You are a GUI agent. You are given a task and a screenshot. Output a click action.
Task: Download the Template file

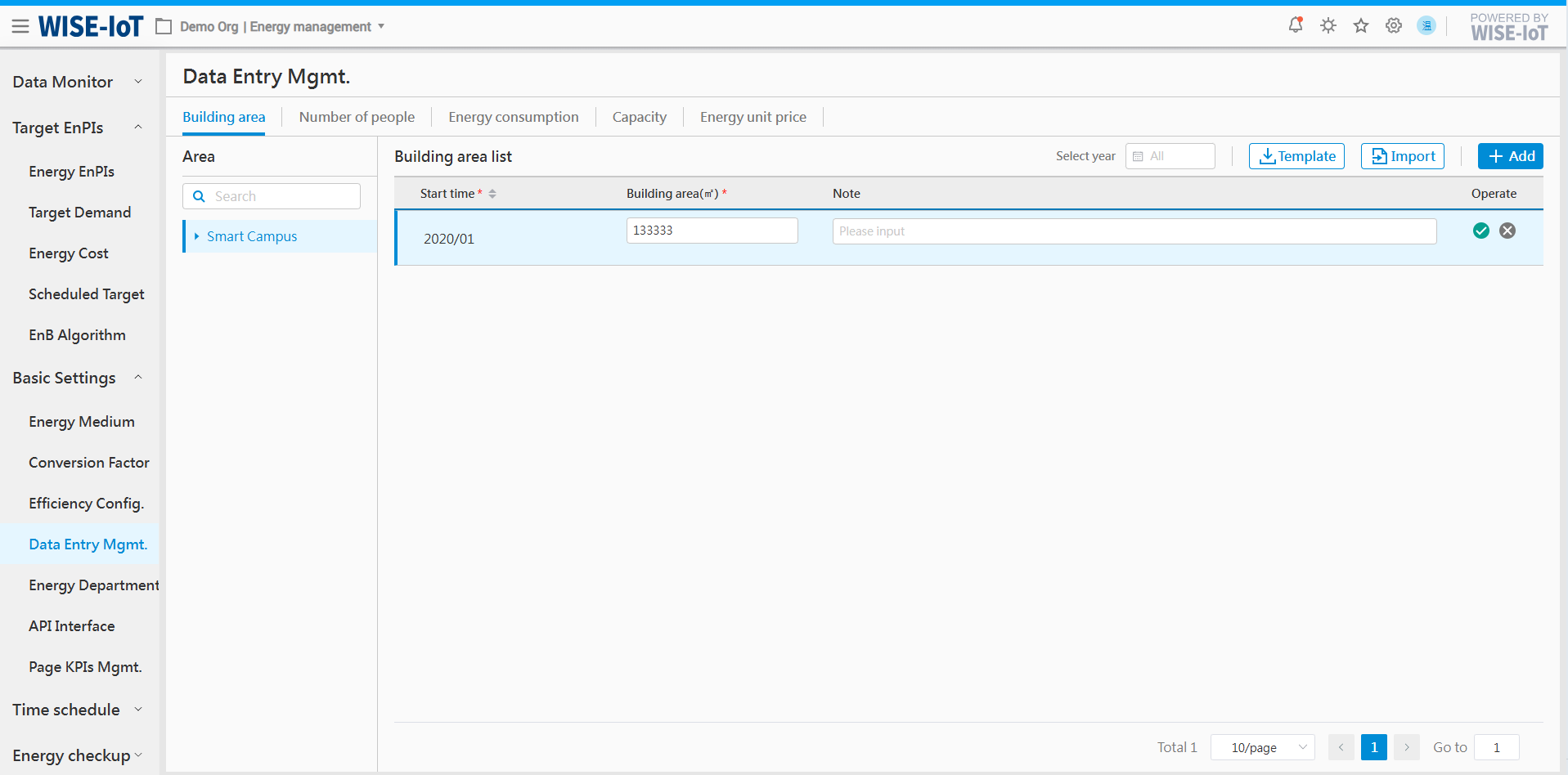[1296, 156]
